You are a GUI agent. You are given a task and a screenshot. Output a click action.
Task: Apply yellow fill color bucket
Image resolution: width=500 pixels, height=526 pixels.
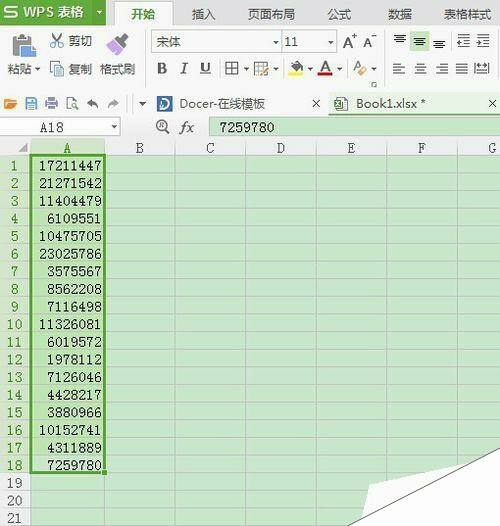[x=296, y=68]
